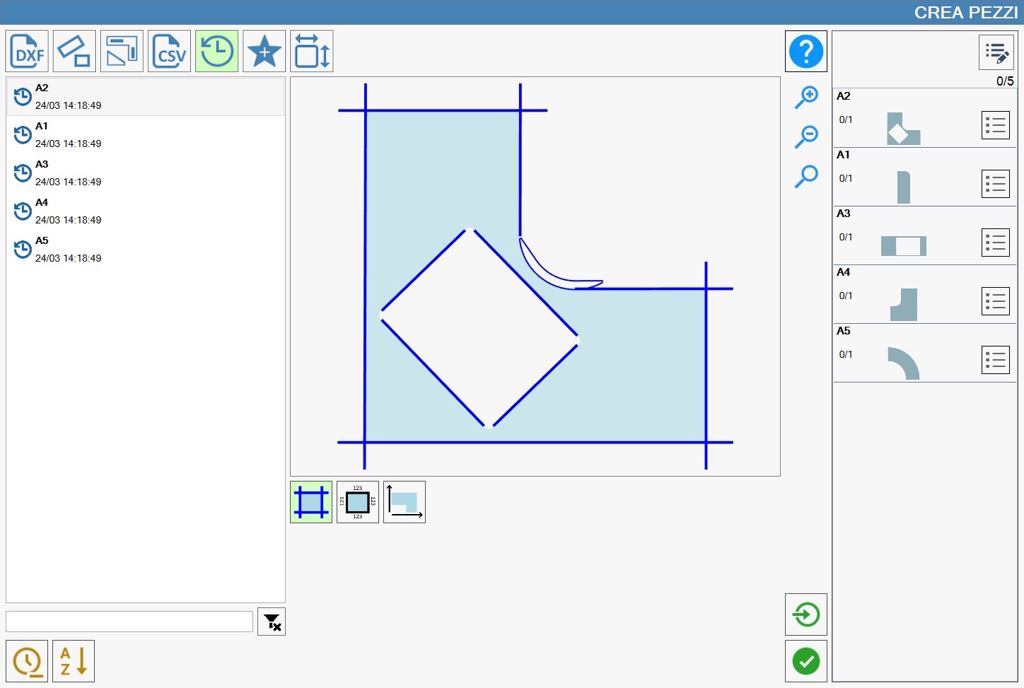The height and width of the screenshot is (688, 1024).
Task: Open the edit list icon at top right
Action: click(996, 52)
